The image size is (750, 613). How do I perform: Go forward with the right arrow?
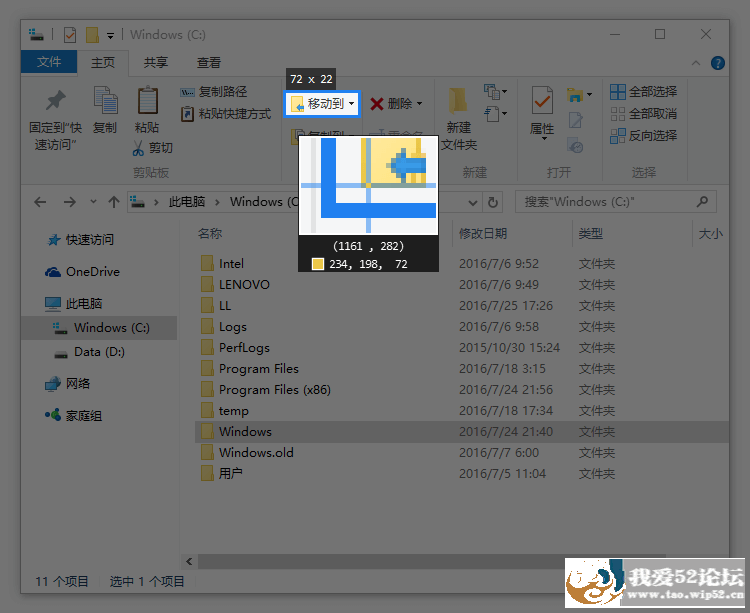tap(70, 202)
